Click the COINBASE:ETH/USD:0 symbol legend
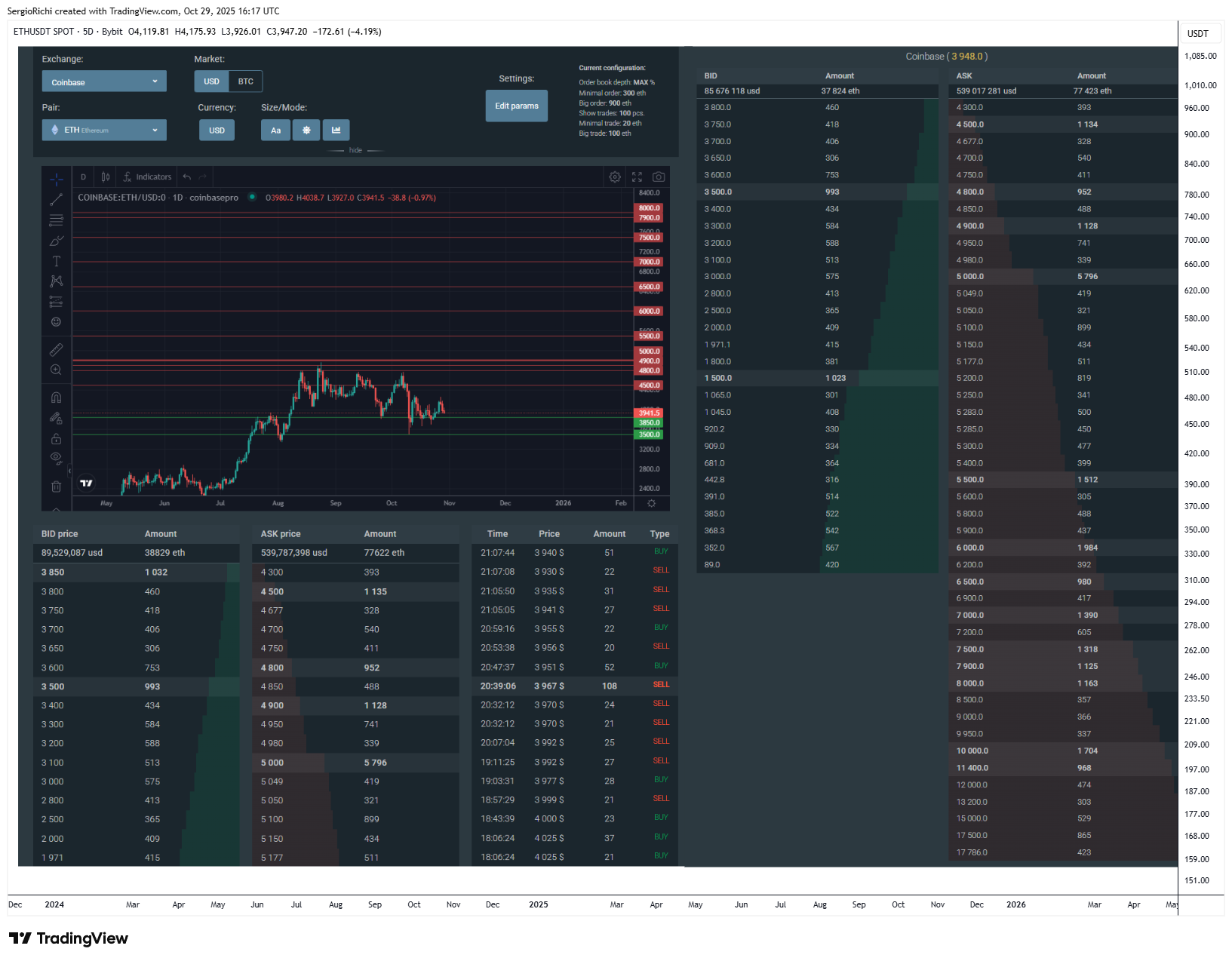 [121, 198]
